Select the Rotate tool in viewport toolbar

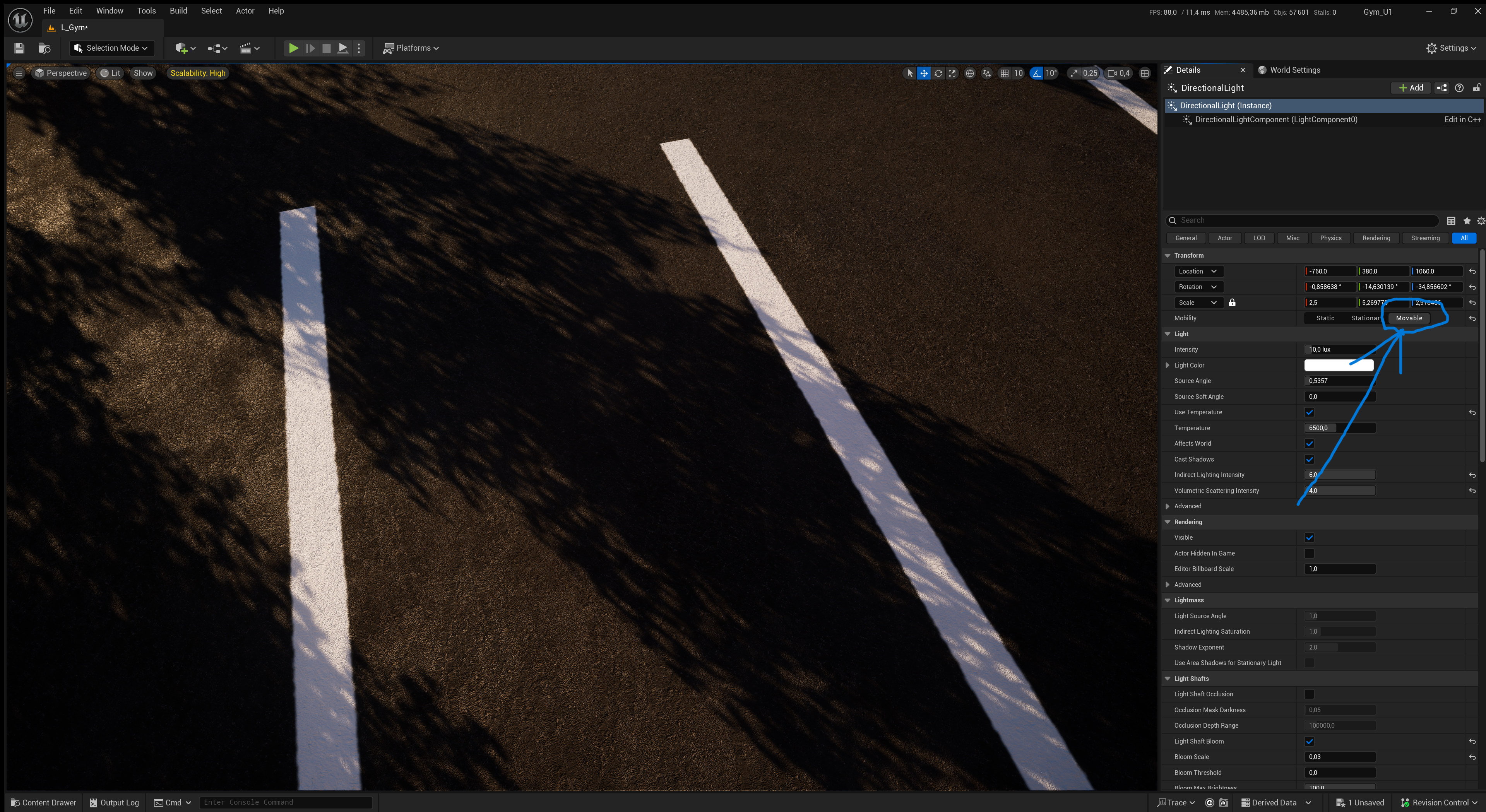pos(938,73)
